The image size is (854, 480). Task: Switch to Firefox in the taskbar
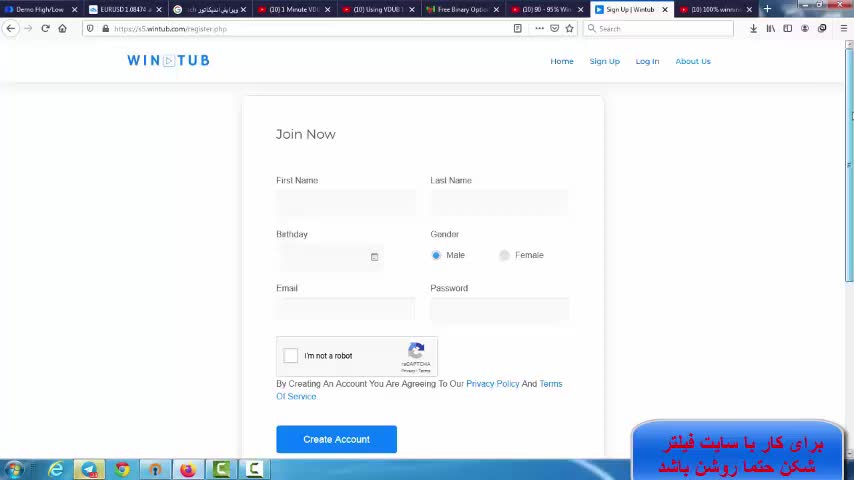(188, 469)
